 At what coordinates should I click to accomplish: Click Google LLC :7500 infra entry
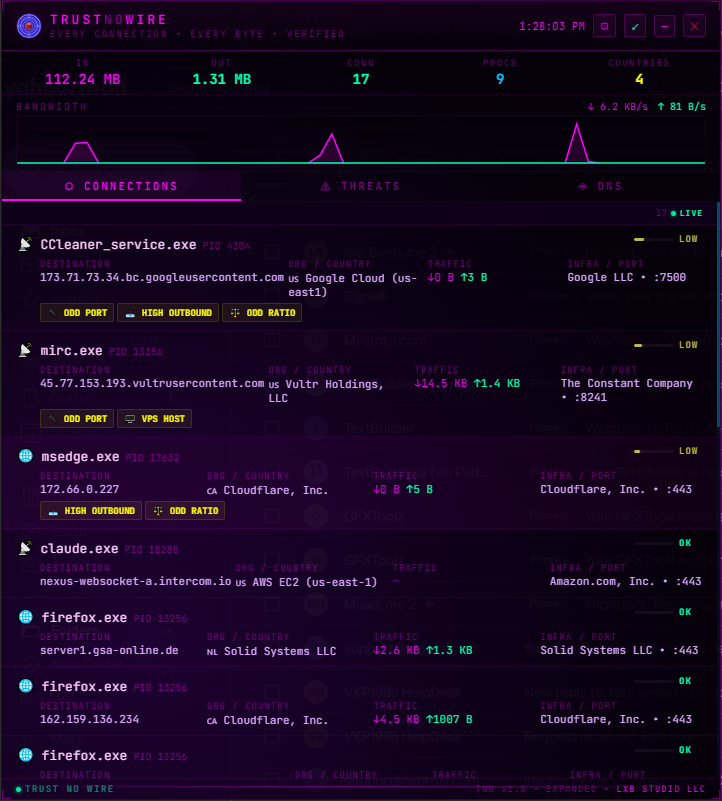[x=626, y=277]
